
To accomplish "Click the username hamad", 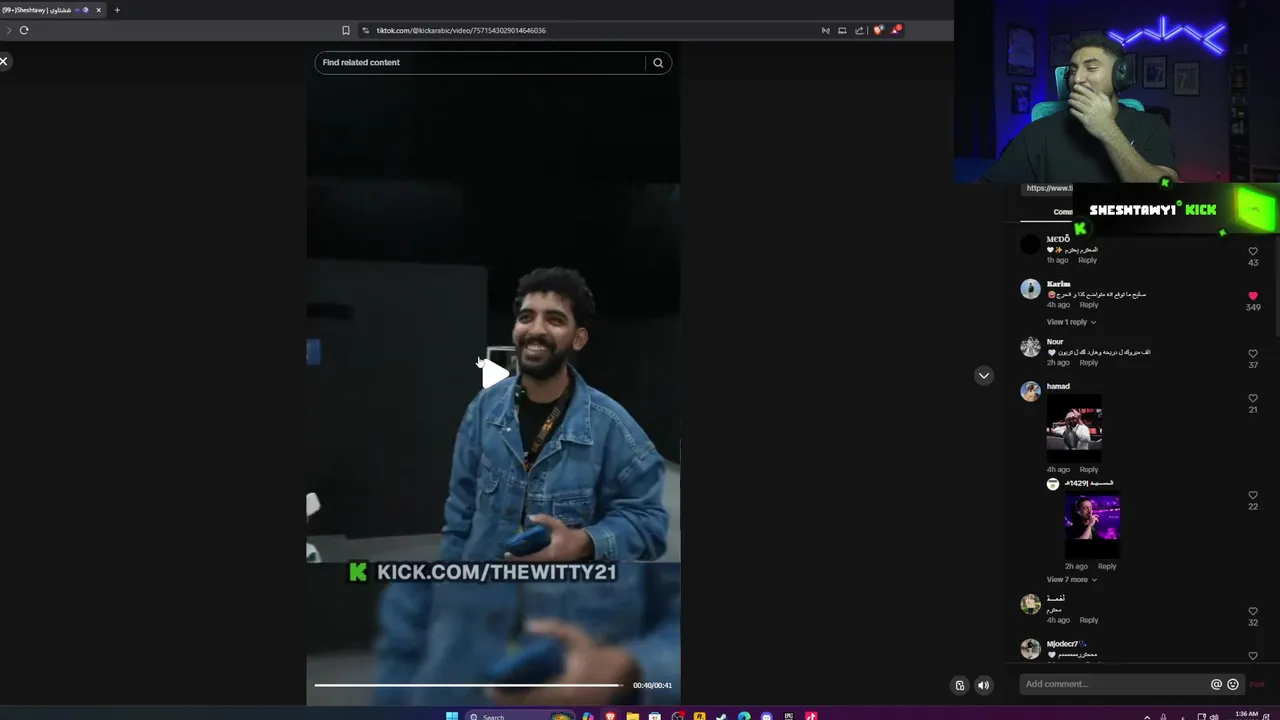I will pos(1058,386).
